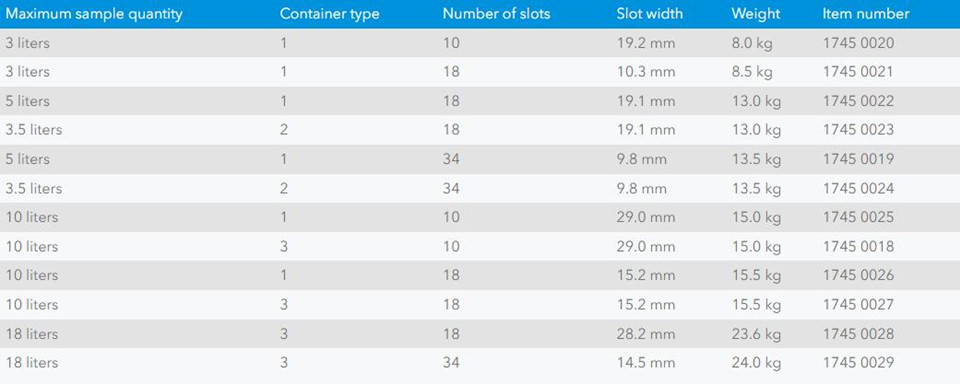The width and height of the screenshot is (960, 384).
Task: Click the Item number column header
Action: (866, 14)
